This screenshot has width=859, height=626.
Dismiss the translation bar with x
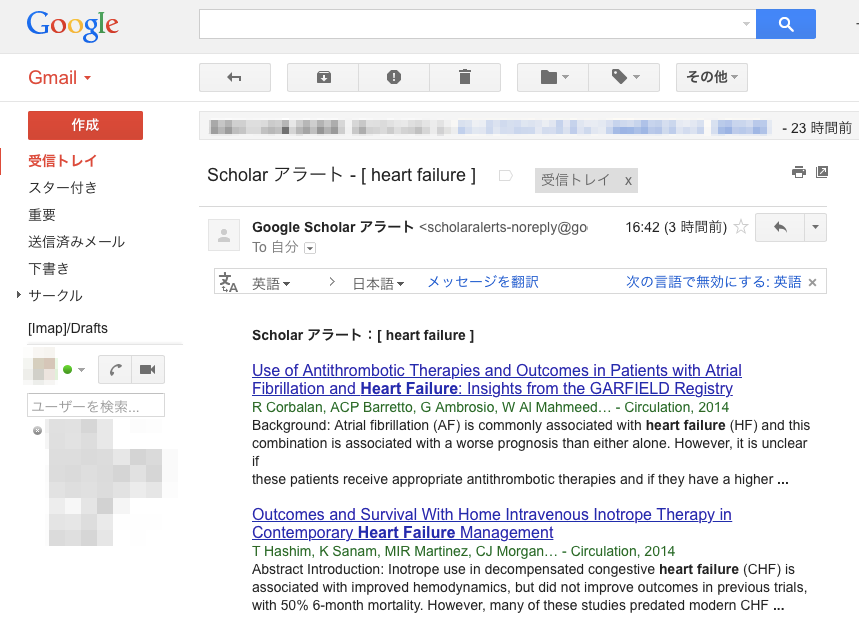click(x=812, y=283)
